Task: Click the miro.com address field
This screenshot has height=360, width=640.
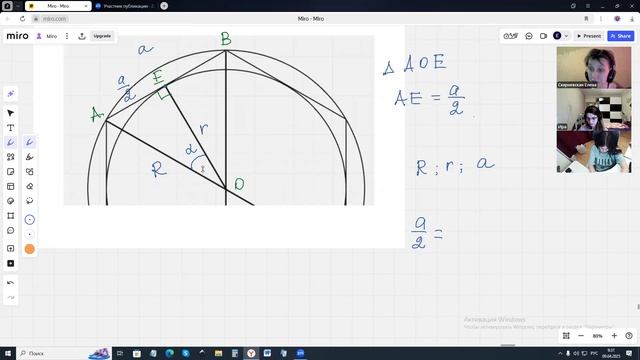Action: click(55, 19)
